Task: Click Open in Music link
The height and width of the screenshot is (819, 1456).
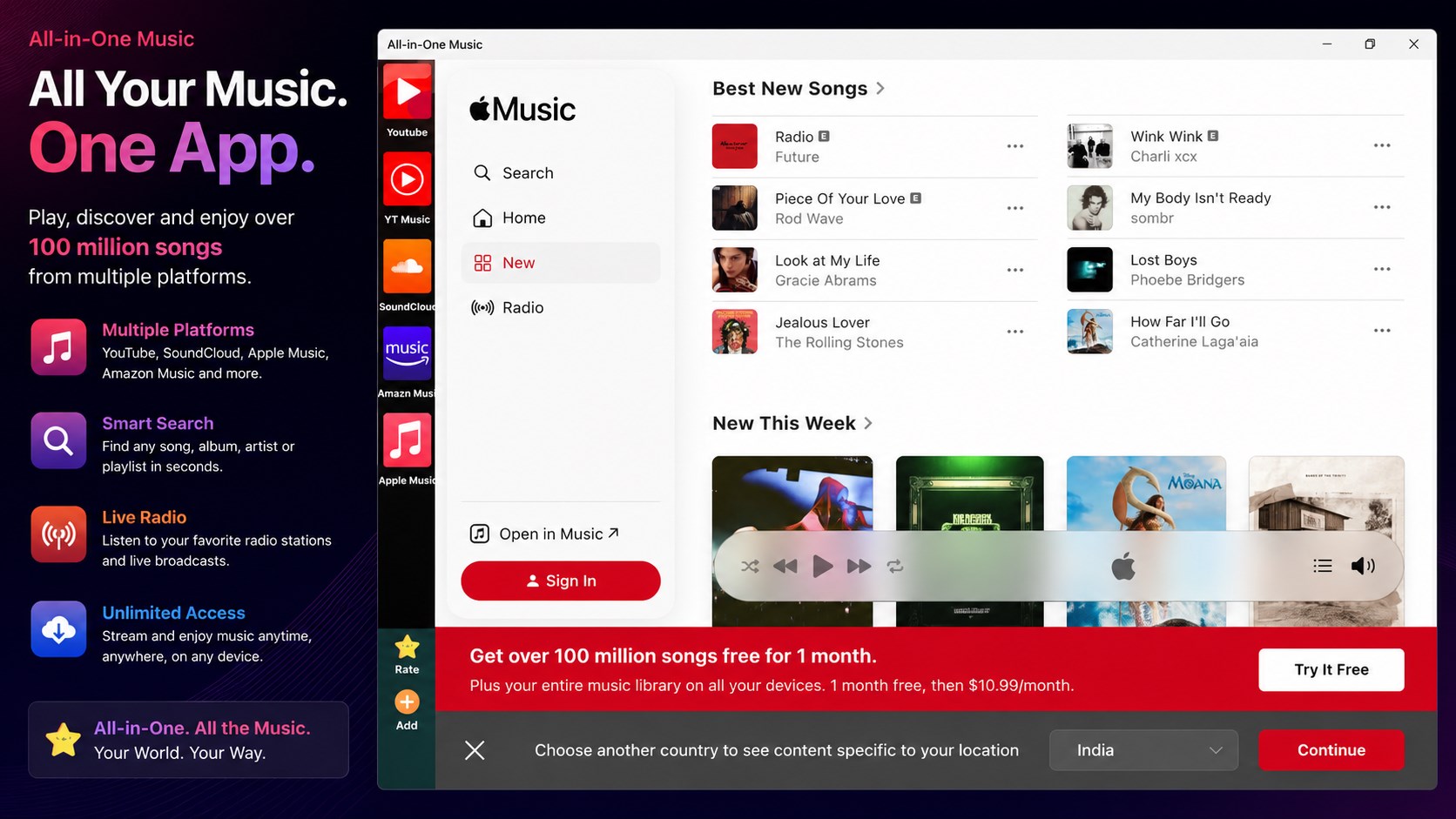Action: [x=544, y=534]
